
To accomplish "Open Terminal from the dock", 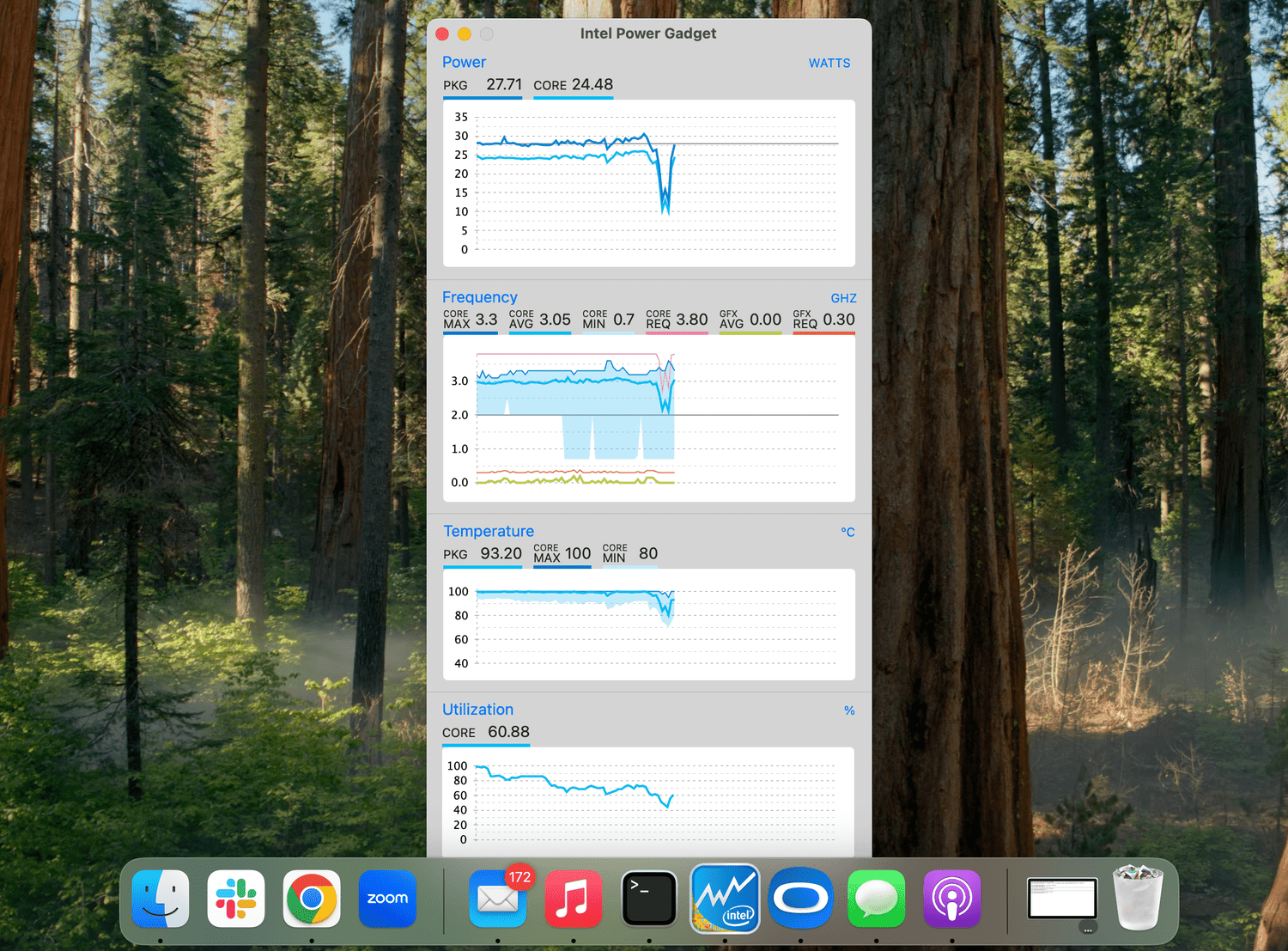I will (649, 899).
